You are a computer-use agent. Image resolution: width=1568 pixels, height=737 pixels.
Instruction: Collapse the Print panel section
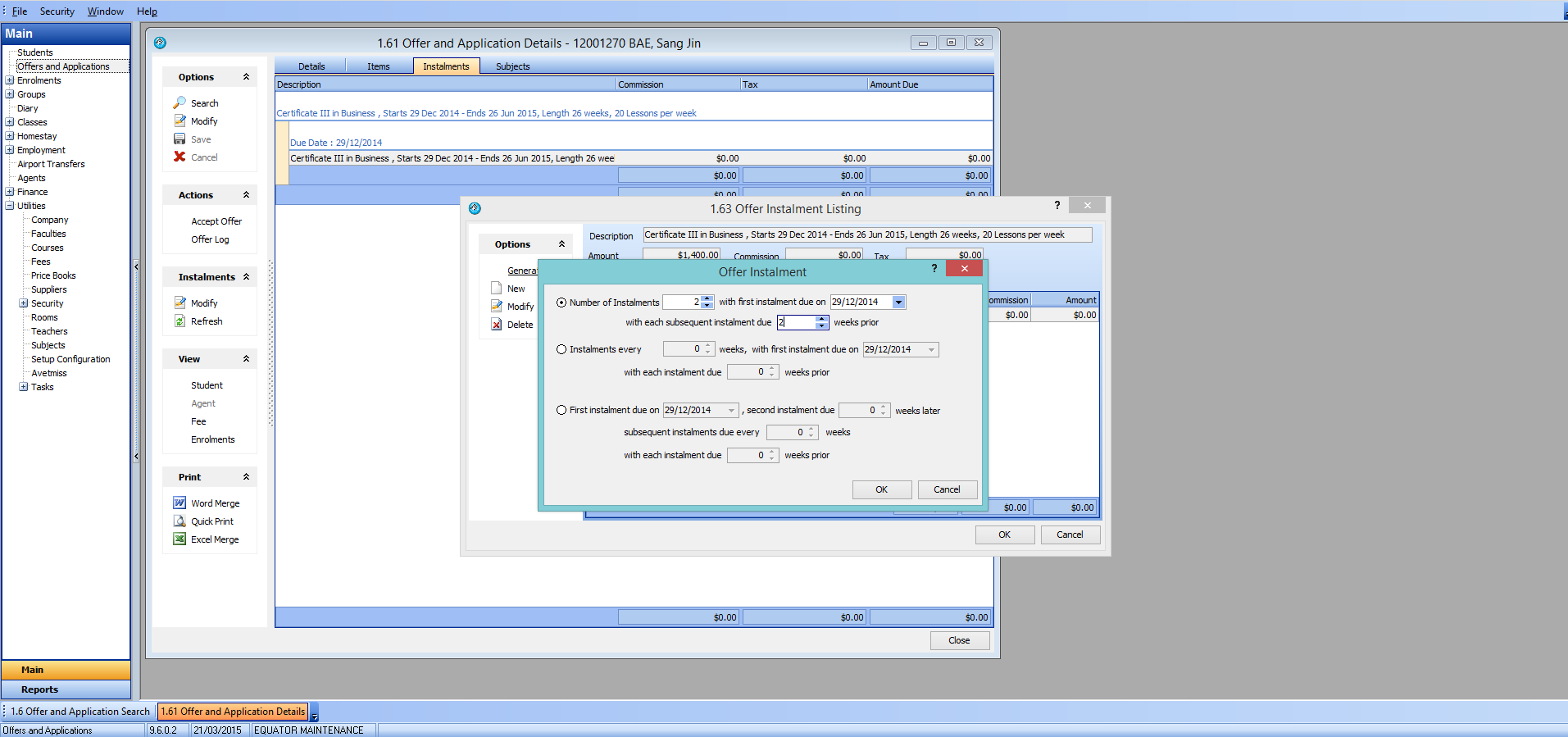(x=246, y=477)
